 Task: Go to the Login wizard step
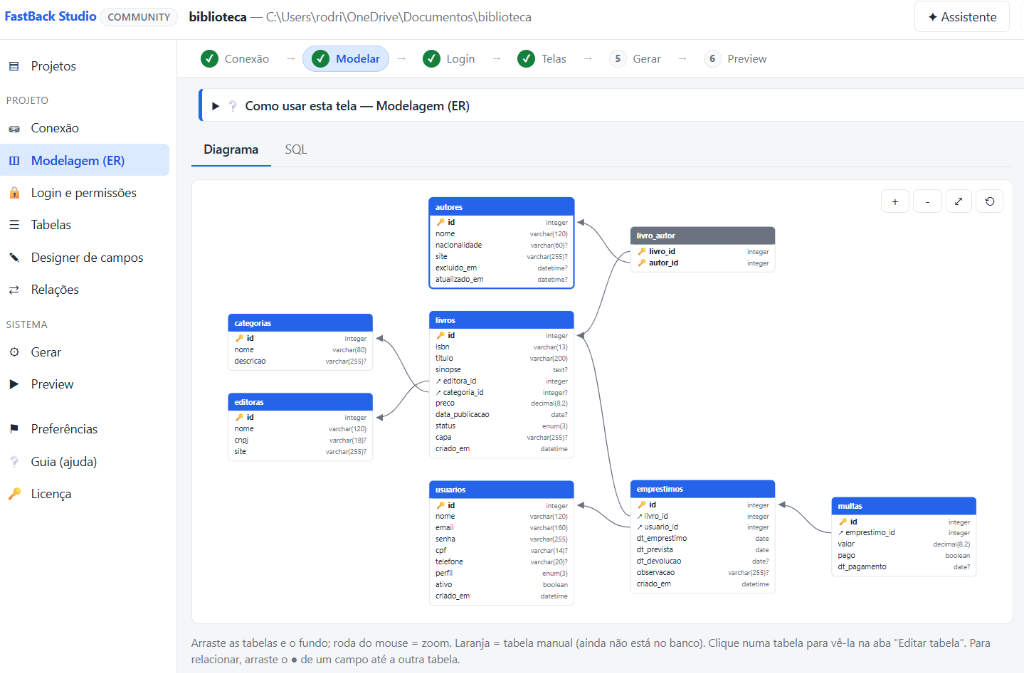pos(449,59)
